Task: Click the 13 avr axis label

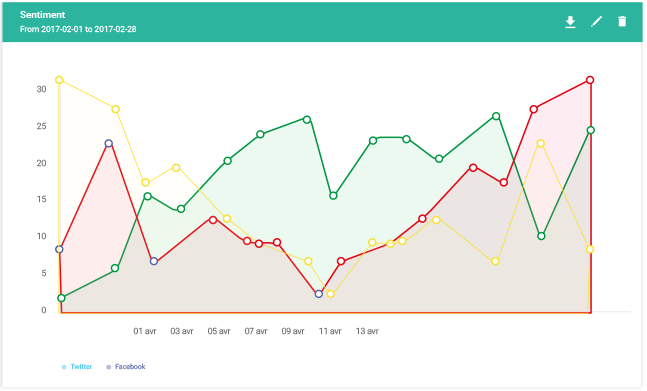Action: 367,331
